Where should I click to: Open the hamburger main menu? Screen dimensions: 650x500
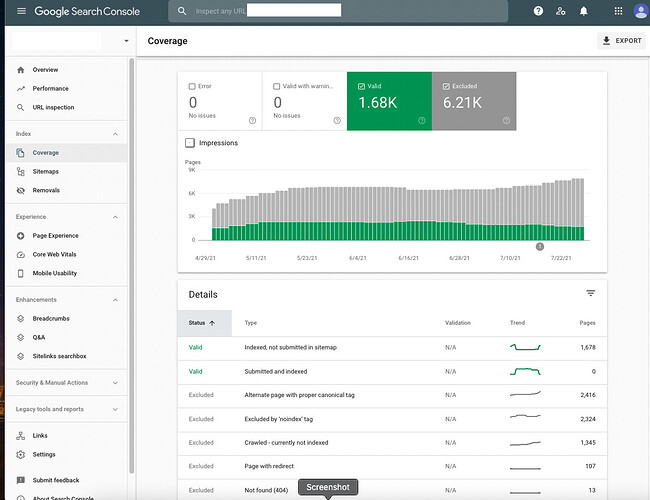tap(21, 11)
